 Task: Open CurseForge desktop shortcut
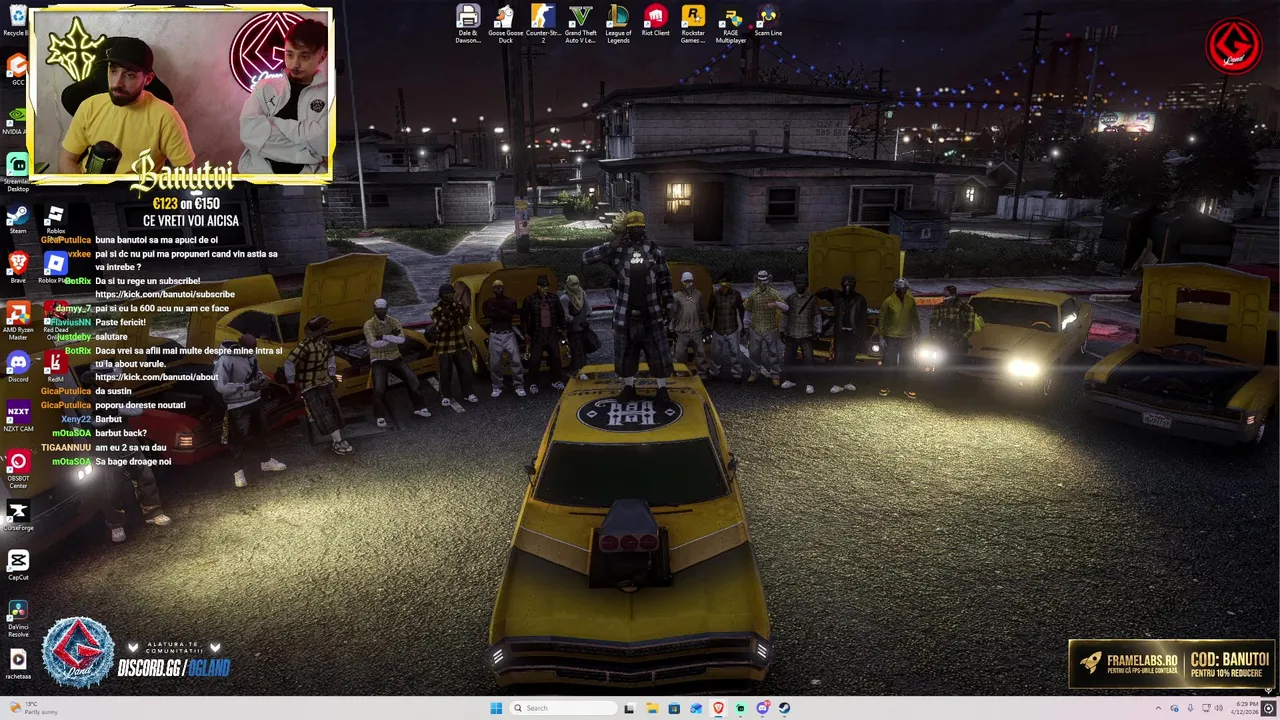tap(17, 515)
